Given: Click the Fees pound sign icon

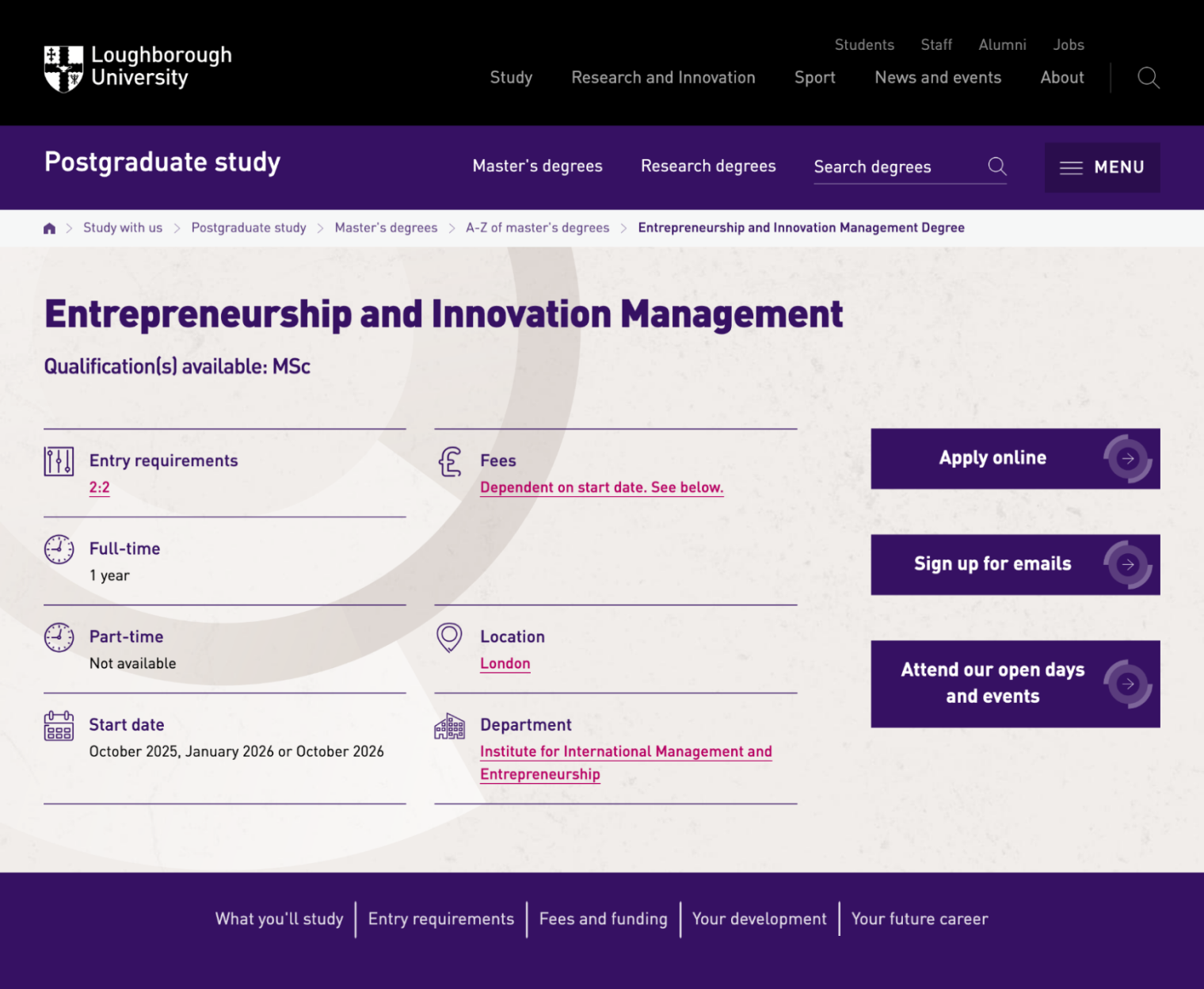Looking at the screenshot, I should pos(450,461).
